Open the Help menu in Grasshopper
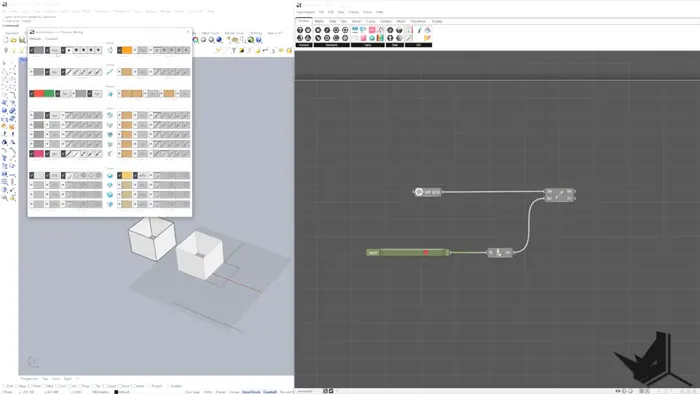Screen dimensions: 700x394 pyautogui.click(x=379, y=12)
